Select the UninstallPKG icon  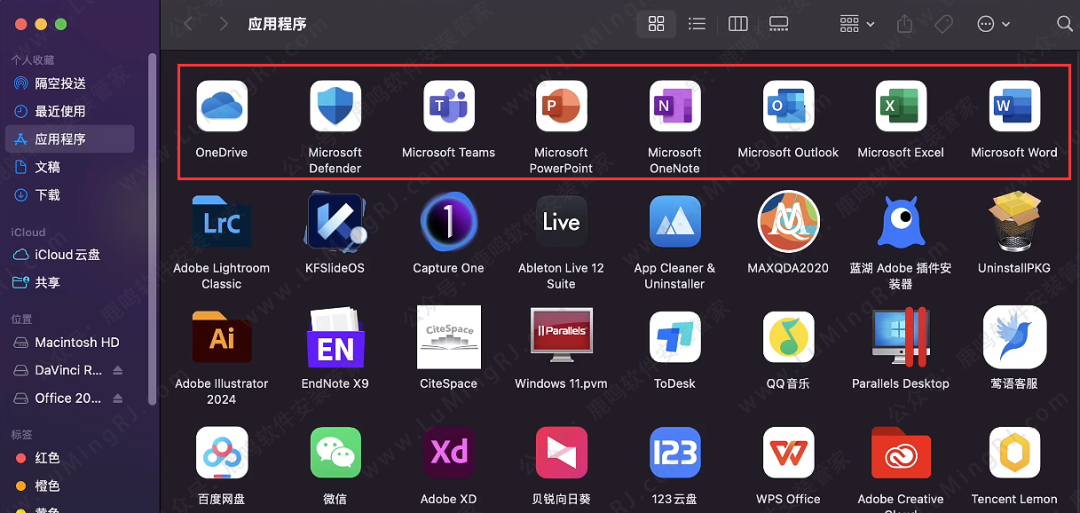click(x=1015, y=222)
